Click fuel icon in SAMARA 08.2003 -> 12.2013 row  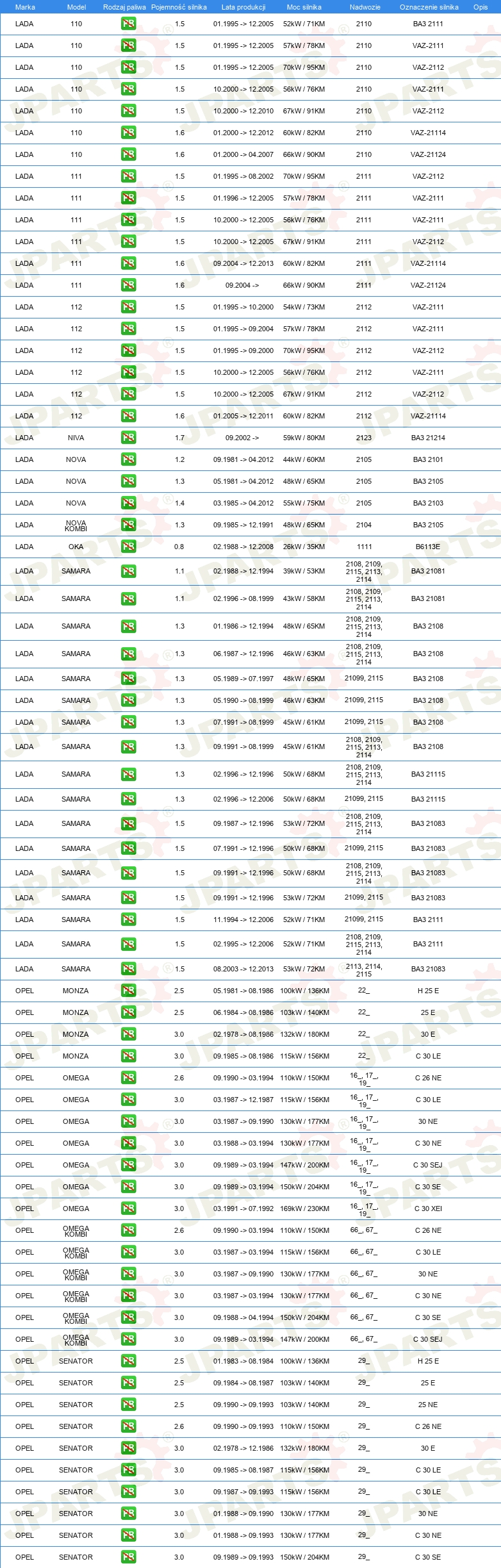click(128, 969)
